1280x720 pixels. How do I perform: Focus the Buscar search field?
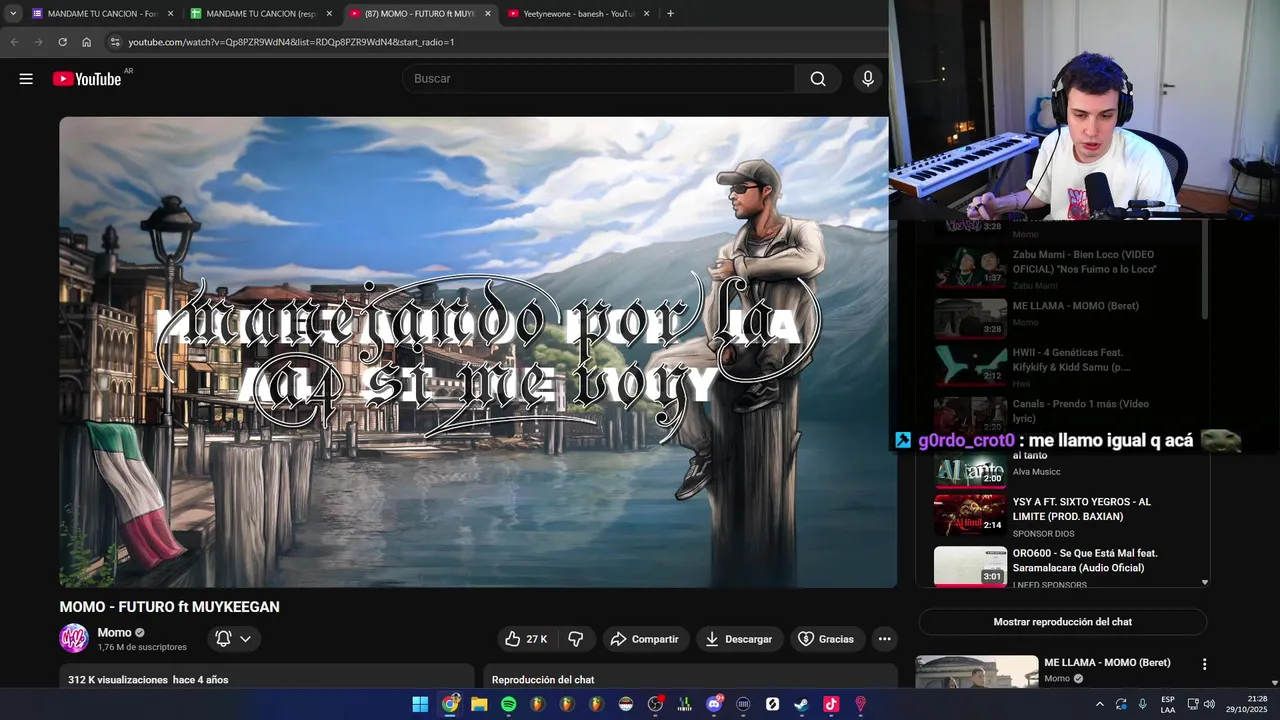pos(598,79)
